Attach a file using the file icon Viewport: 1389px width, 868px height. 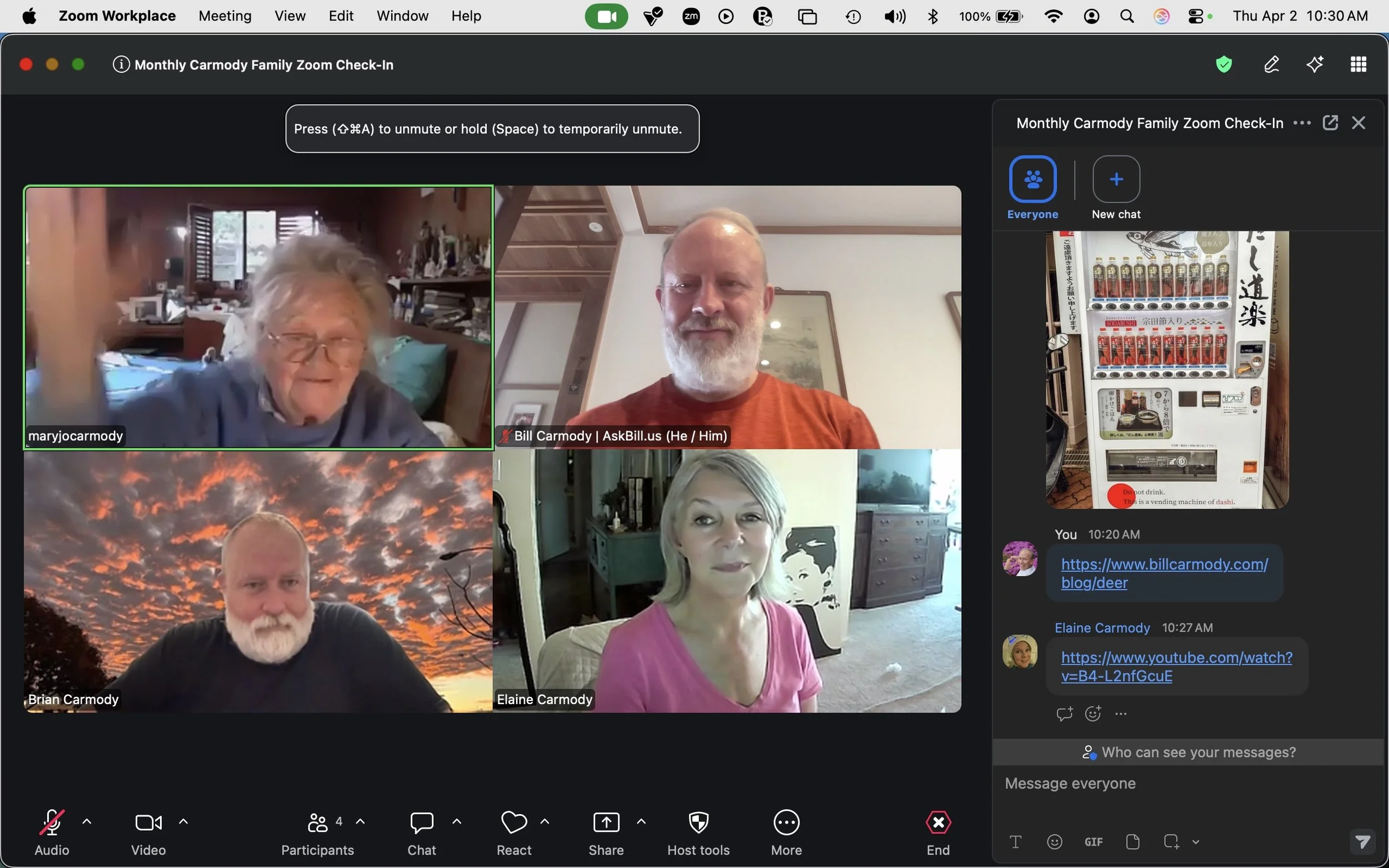click(1132, 841)
